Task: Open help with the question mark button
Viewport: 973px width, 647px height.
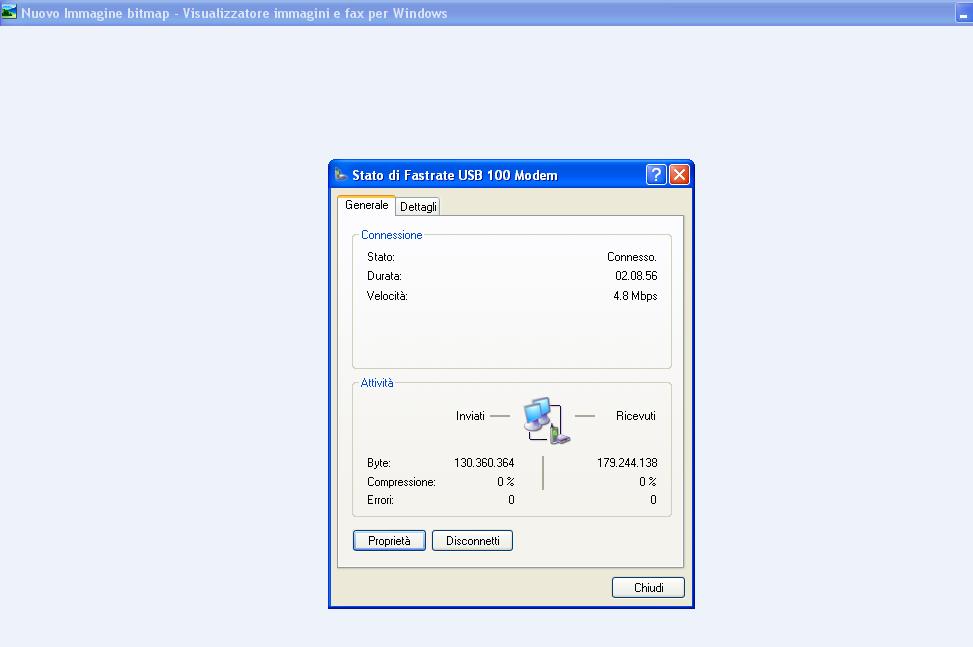Action: pyautogui.click(x=656, y=175)
